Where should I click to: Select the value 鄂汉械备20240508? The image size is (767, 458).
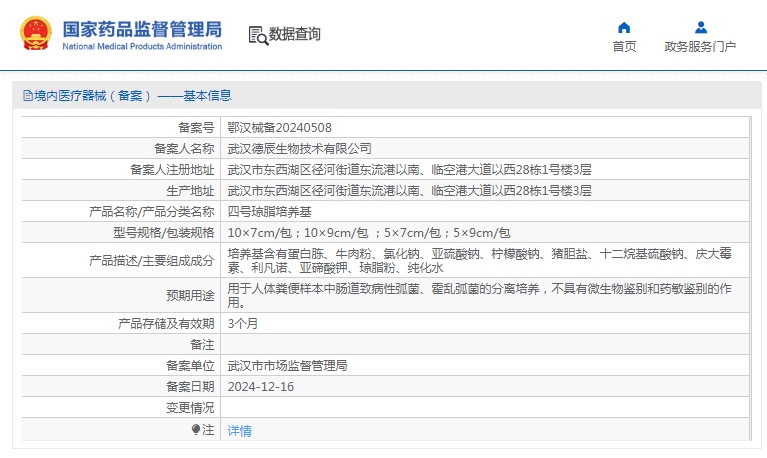point(279,128)
